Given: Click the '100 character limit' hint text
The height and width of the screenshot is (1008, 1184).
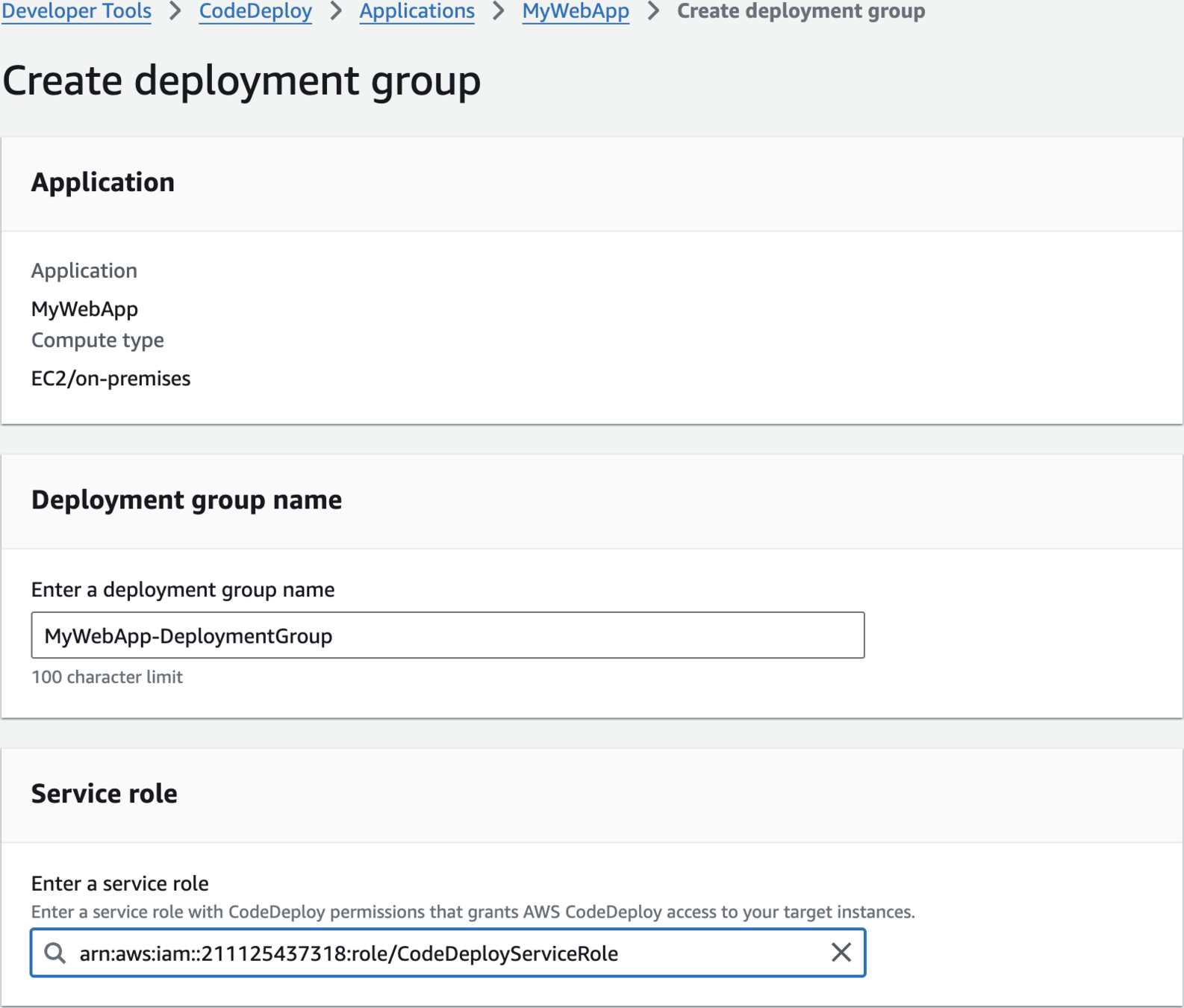Looking at the screenshot, I should pyautogui.click(x=107, y=676).
